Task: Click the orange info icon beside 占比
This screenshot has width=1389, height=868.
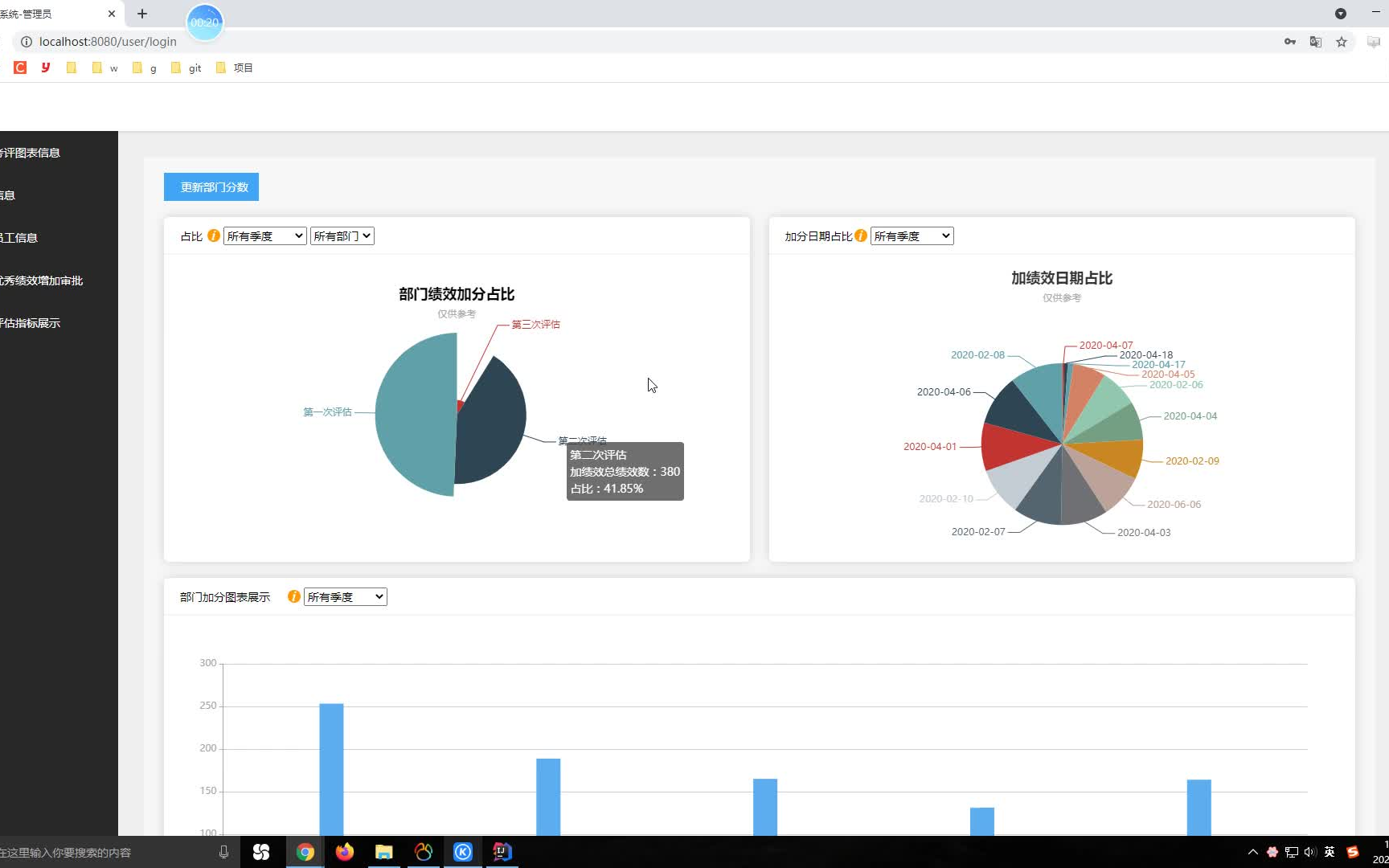Action: pyautogui.click(x=213, y=235)
